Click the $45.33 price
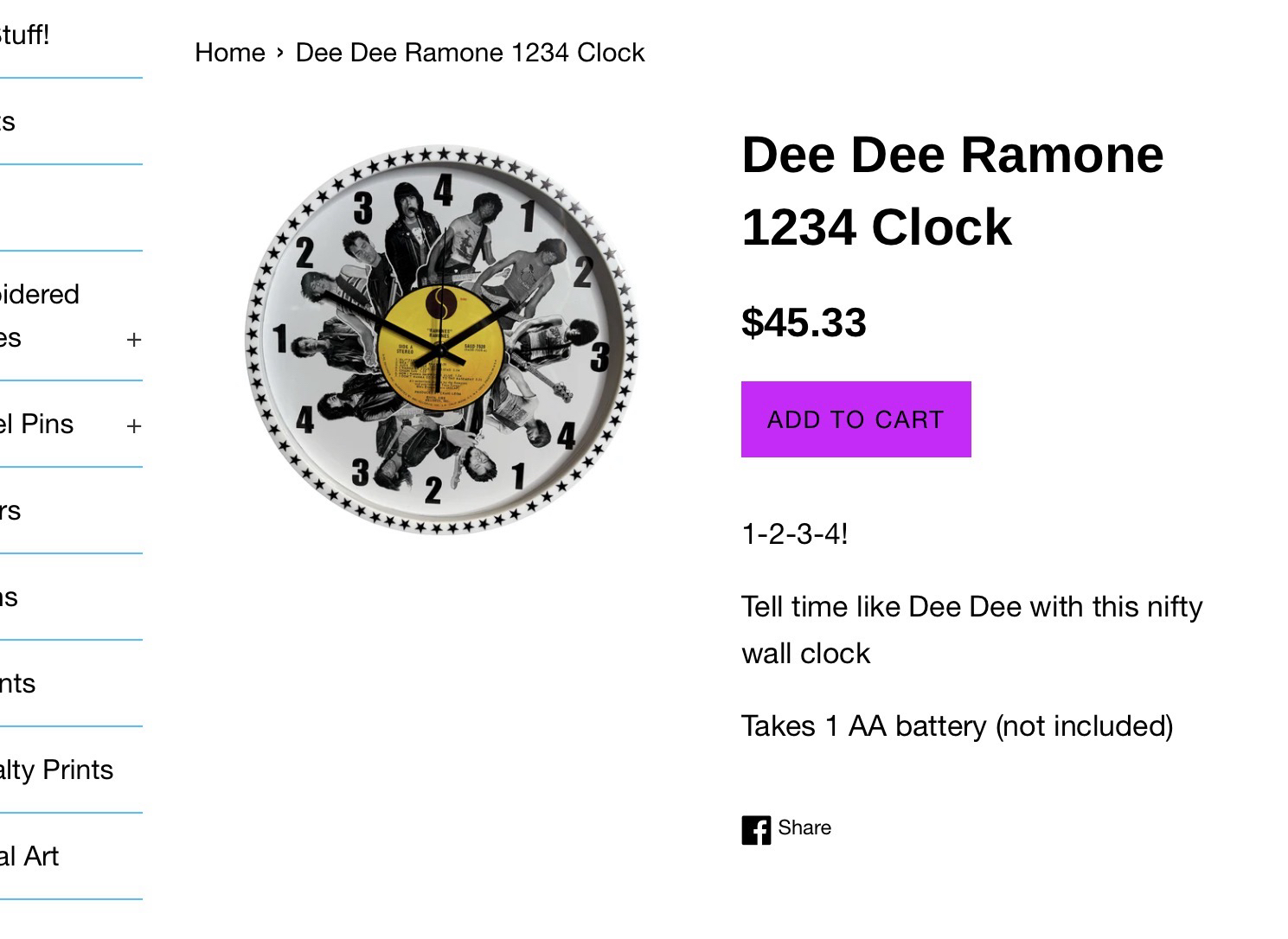 [804, 323]
